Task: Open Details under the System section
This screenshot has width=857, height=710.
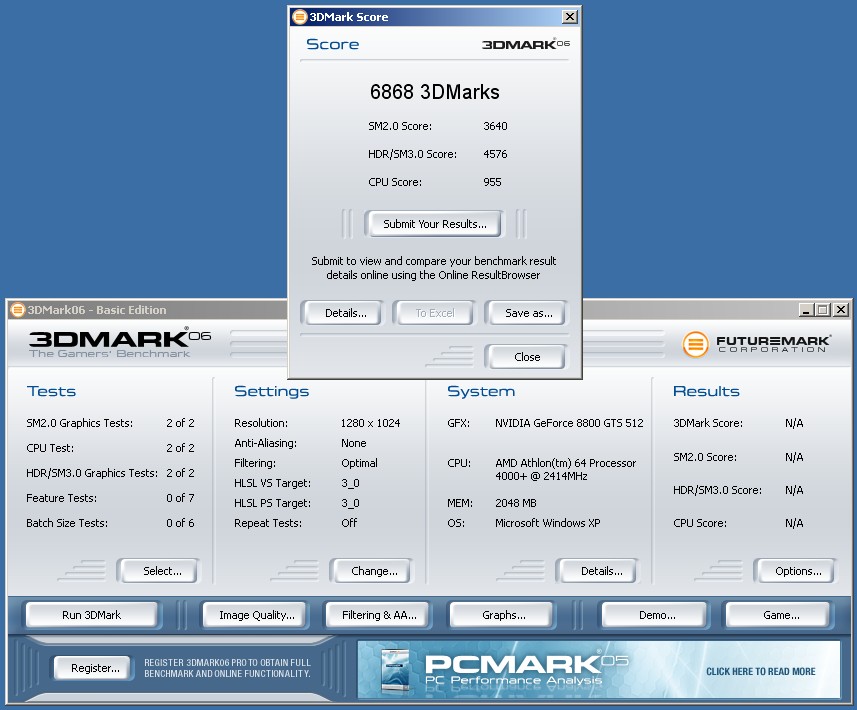Action: (x=601, y=571)
